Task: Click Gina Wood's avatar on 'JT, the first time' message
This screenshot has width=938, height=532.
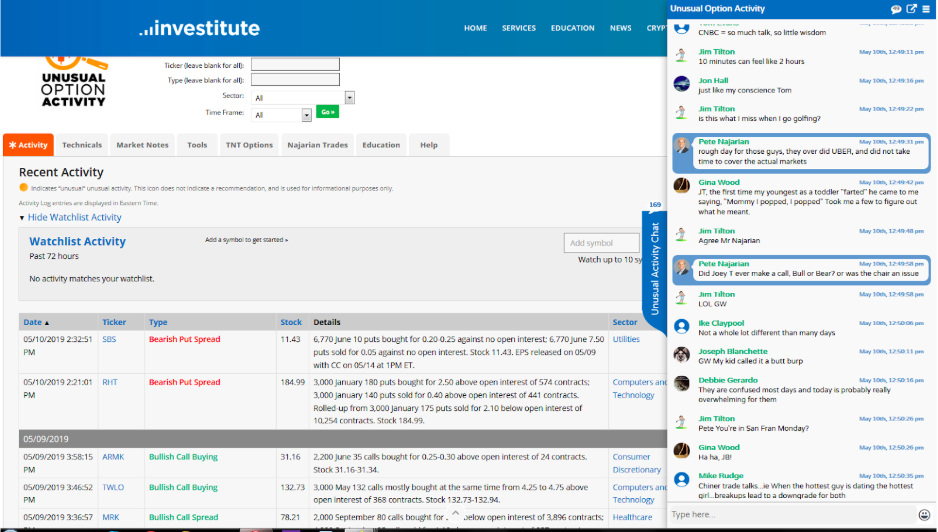Action: pos(681,186)
